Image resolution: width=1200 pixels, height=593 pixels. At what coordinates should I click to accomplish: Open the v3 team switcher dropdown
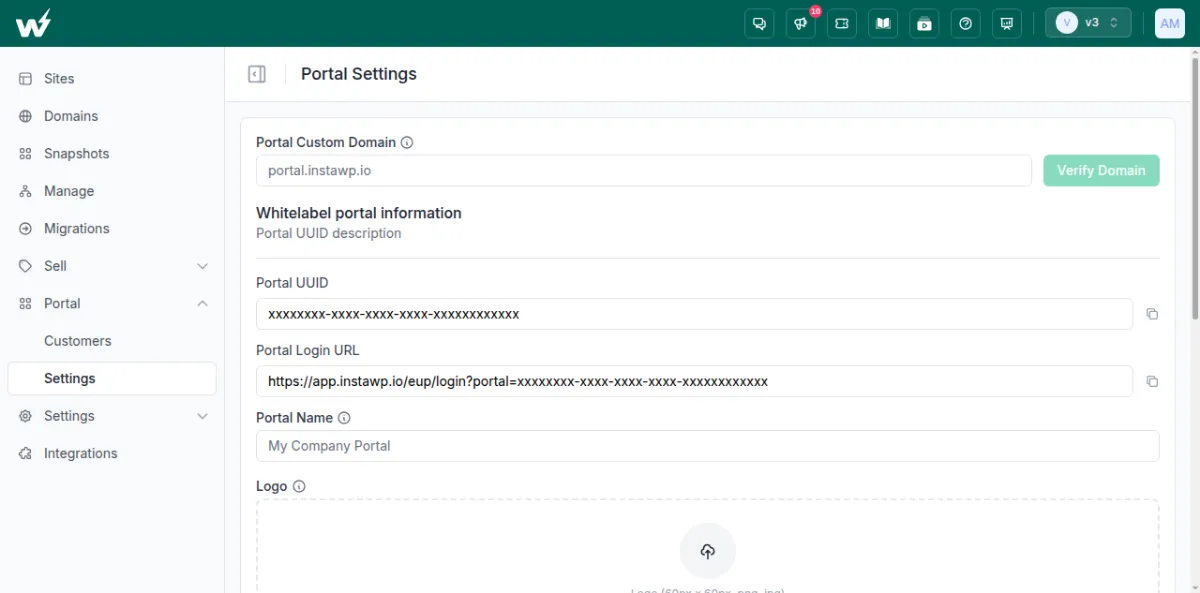[1088, 23]
